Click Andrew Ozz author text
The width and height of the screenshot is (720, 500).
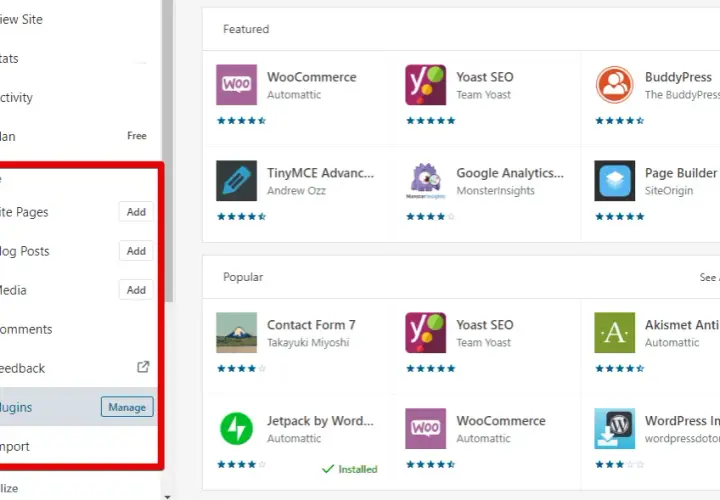(297, 191)
